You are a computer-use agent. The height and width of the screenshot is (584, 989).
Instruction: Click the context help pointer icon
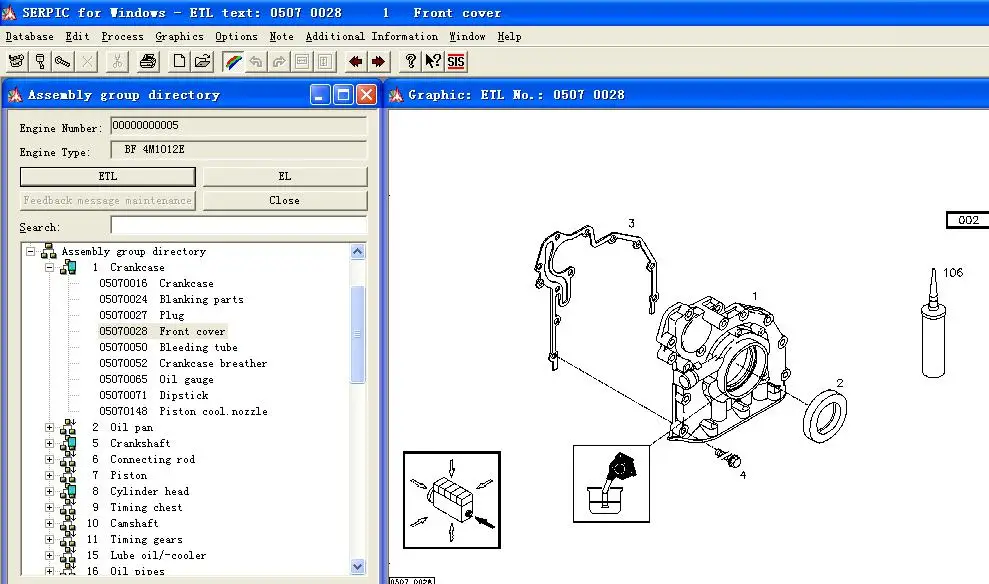point(433,61)
